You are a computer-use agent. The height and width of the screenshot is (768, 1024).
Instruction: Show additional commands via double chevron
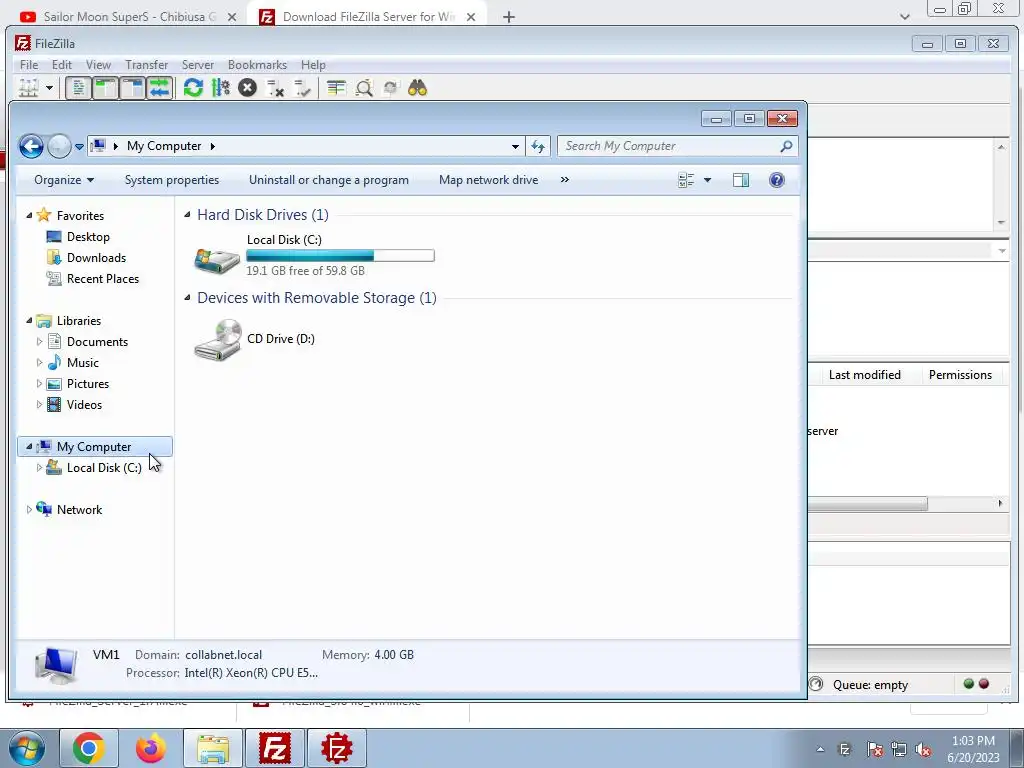pos(565,180)
